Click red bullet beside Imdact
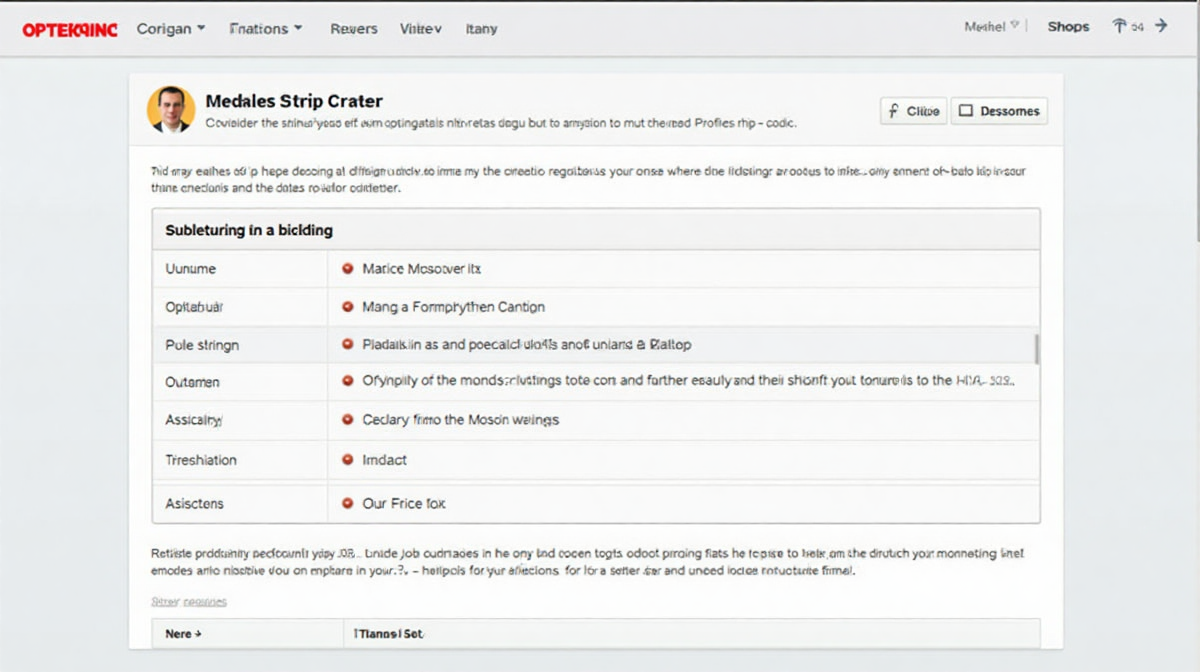 click(x=347, y=460)
